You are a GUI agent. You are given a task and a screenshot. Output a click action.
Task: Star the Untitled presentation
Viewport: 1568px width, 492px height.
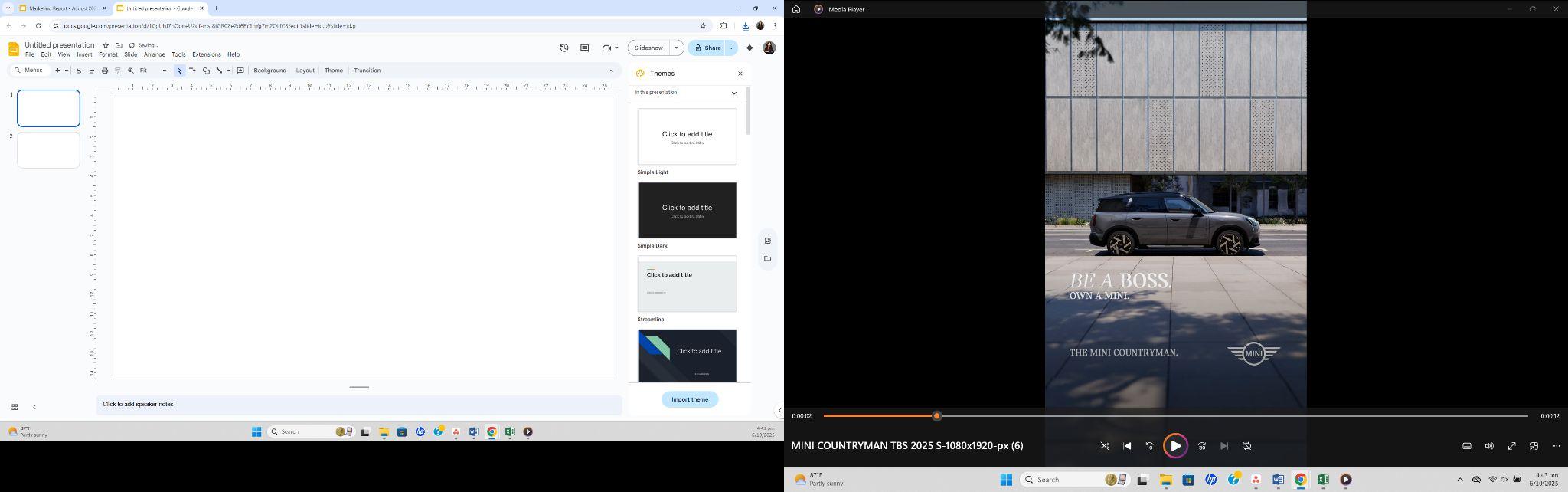click(x=106, y=45)
